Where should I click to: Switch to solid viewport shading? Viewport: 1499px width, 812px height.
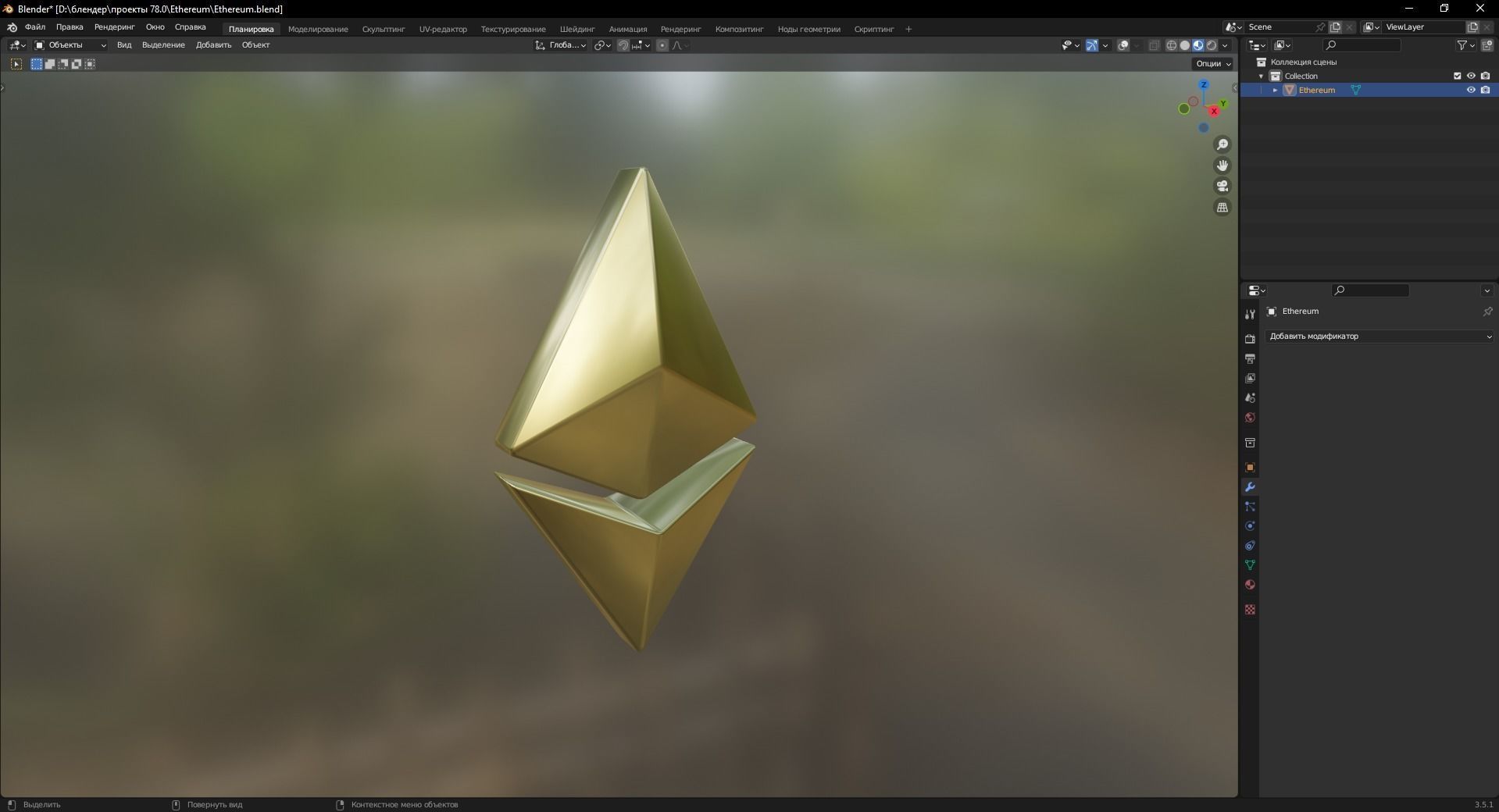[1185, 45]
